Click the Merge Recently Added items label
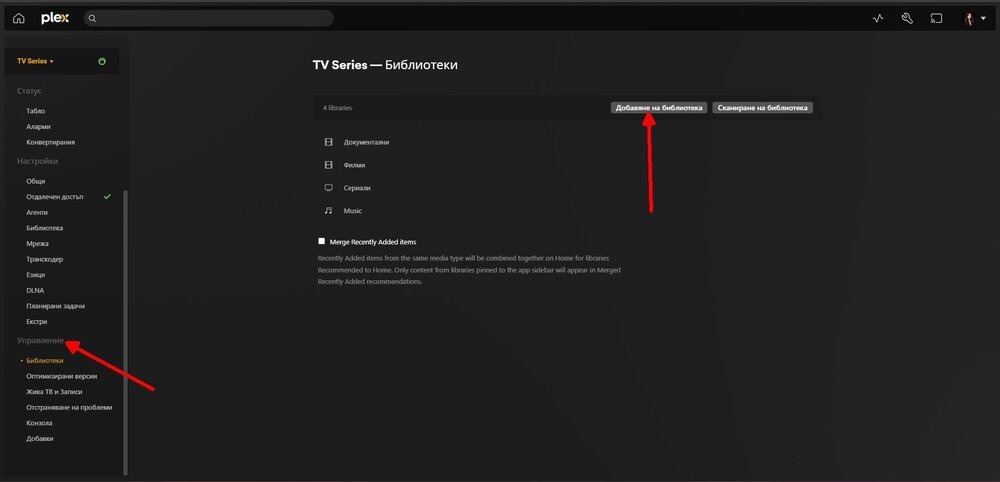 tap(373, 242)
